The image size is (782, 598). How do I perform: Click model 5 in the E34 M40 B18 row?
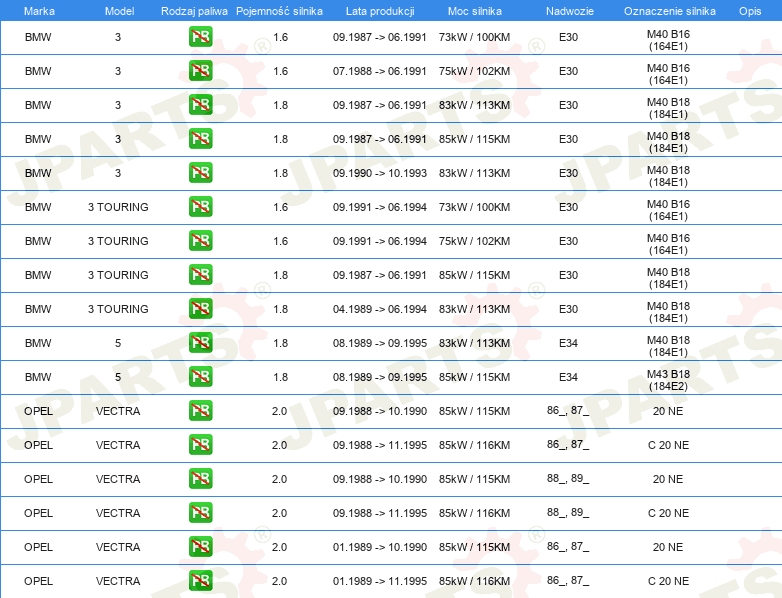118,343
